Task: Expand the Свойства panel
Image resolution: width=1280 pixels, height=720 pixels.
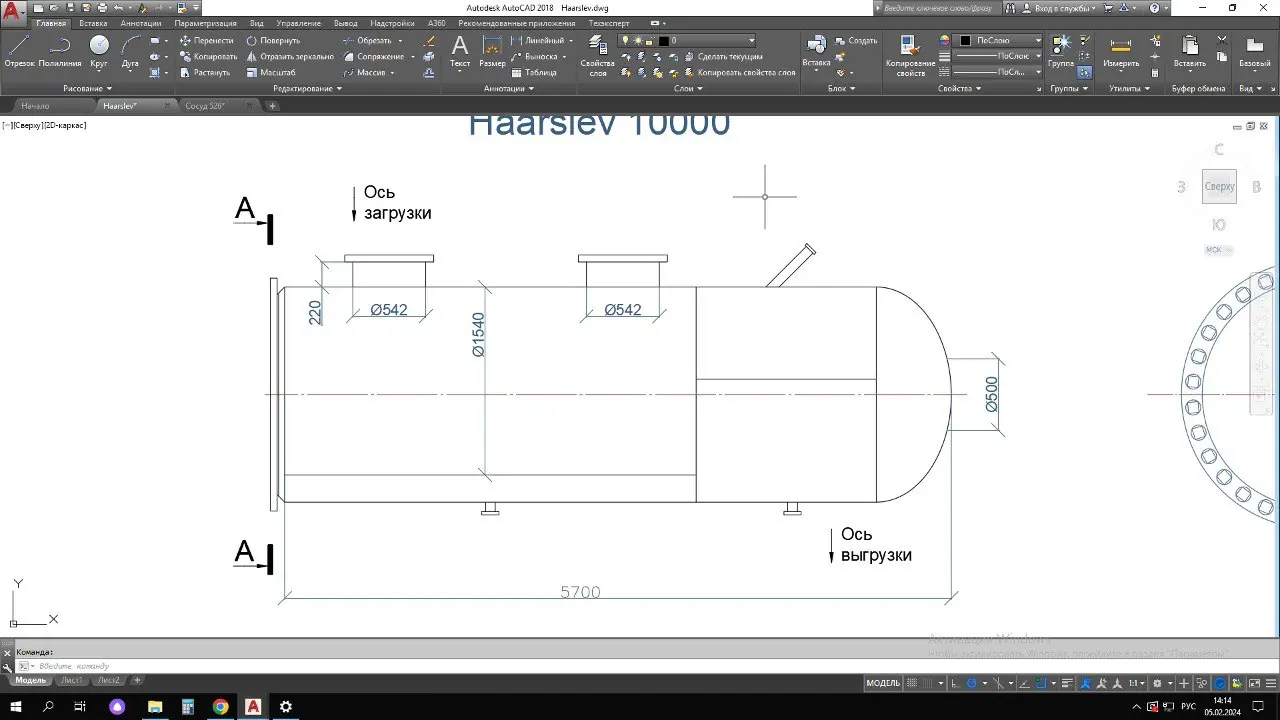Action: pyautogui.click(x=960, y=88)
